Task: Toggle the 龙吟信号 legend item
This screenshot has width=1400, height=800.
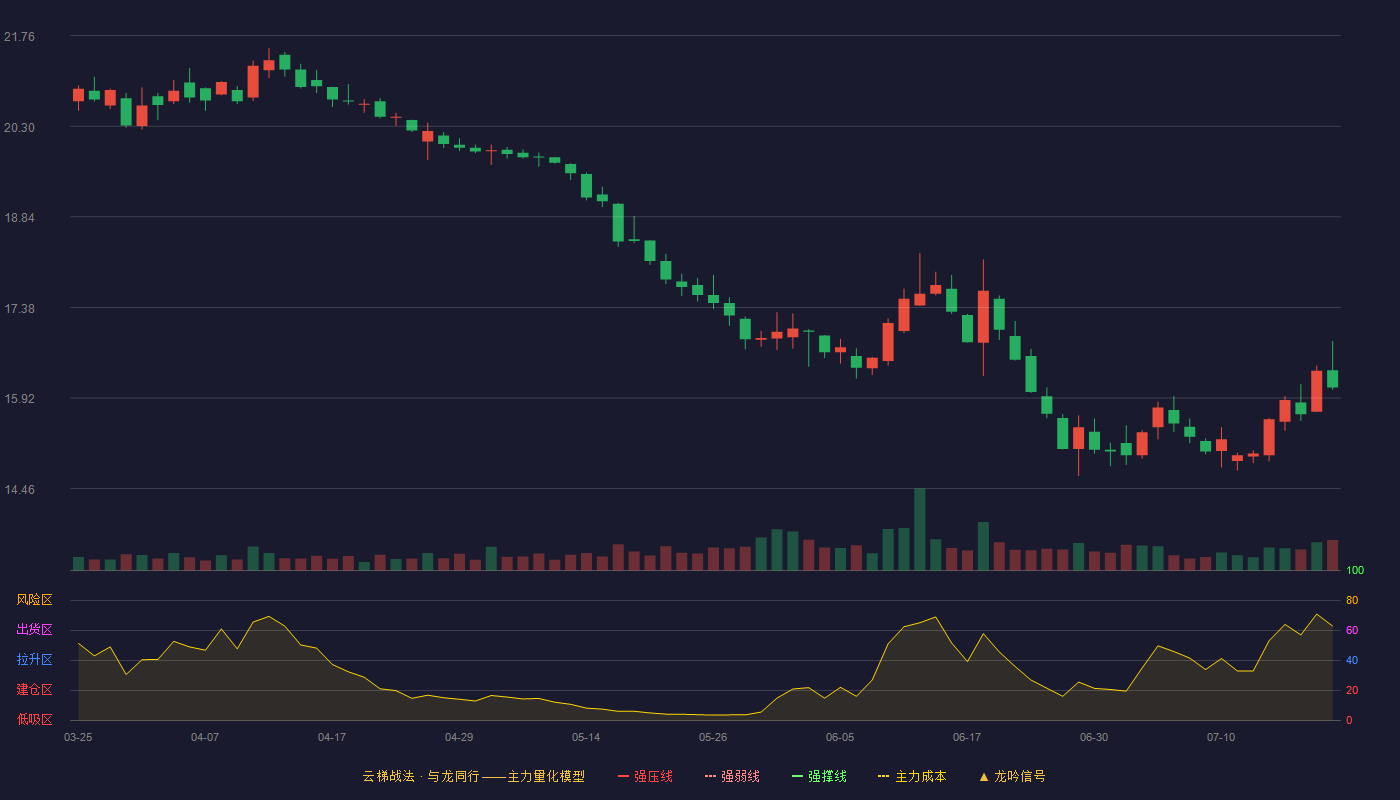Action: (x=1012, y=776)
